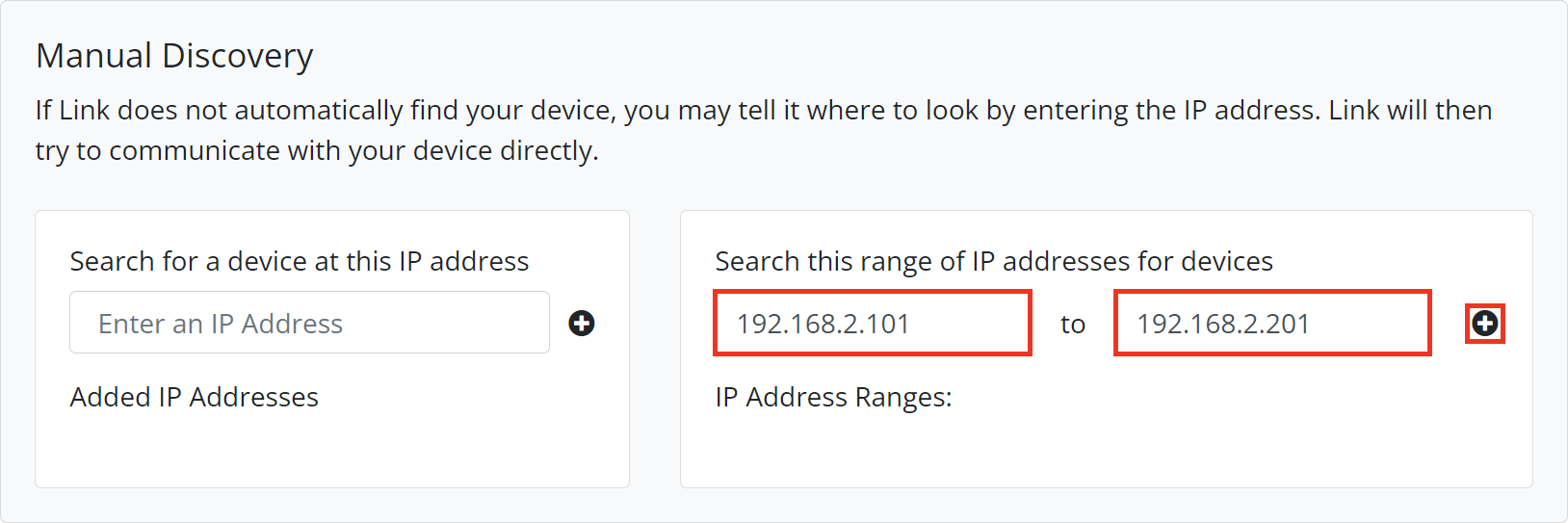Focus the range end field 192.168.2.201
1568x523 pixels.
point(1271,324)
